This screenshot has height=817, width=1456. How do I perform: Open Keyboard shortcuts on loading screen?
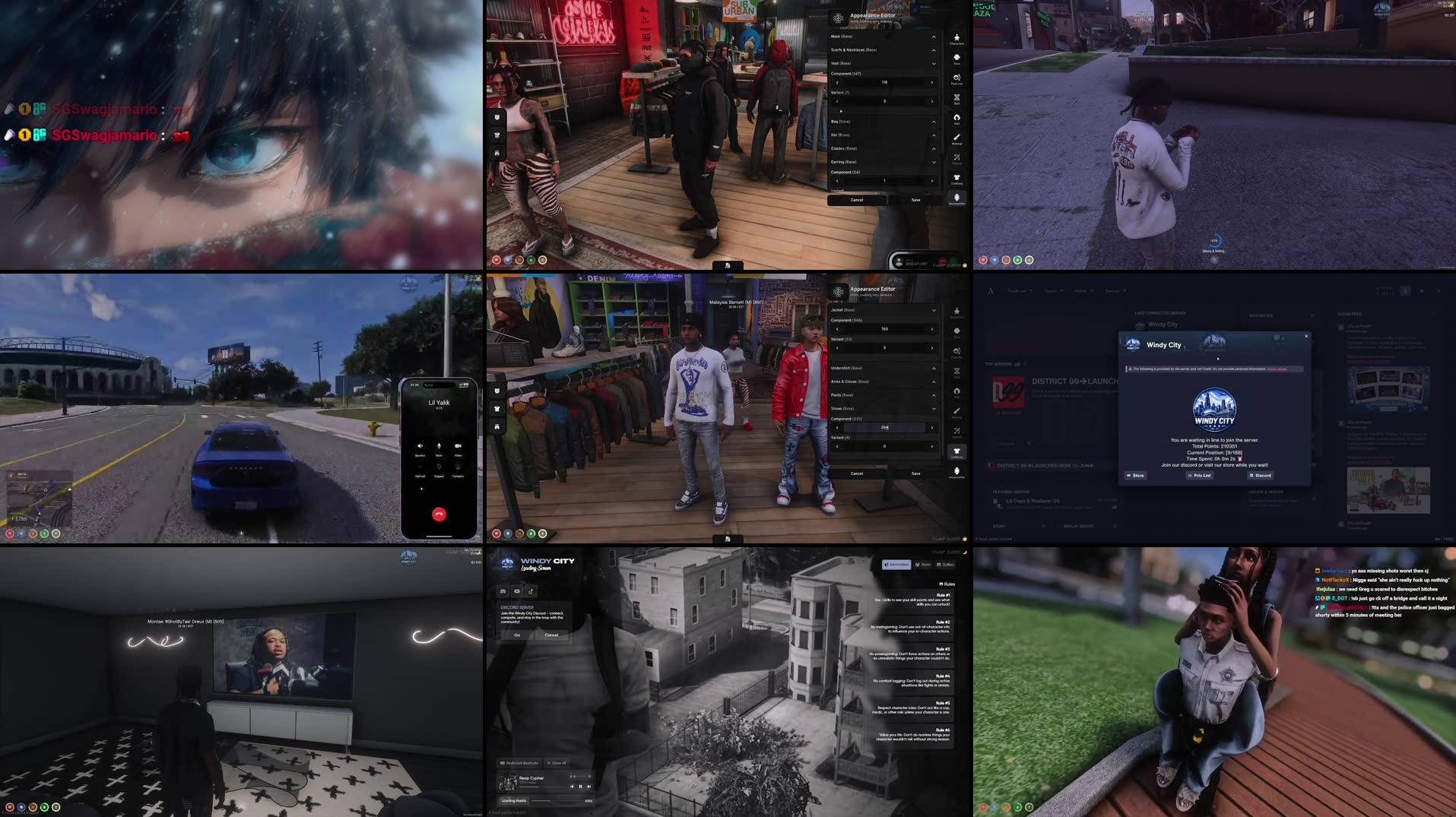519,763
